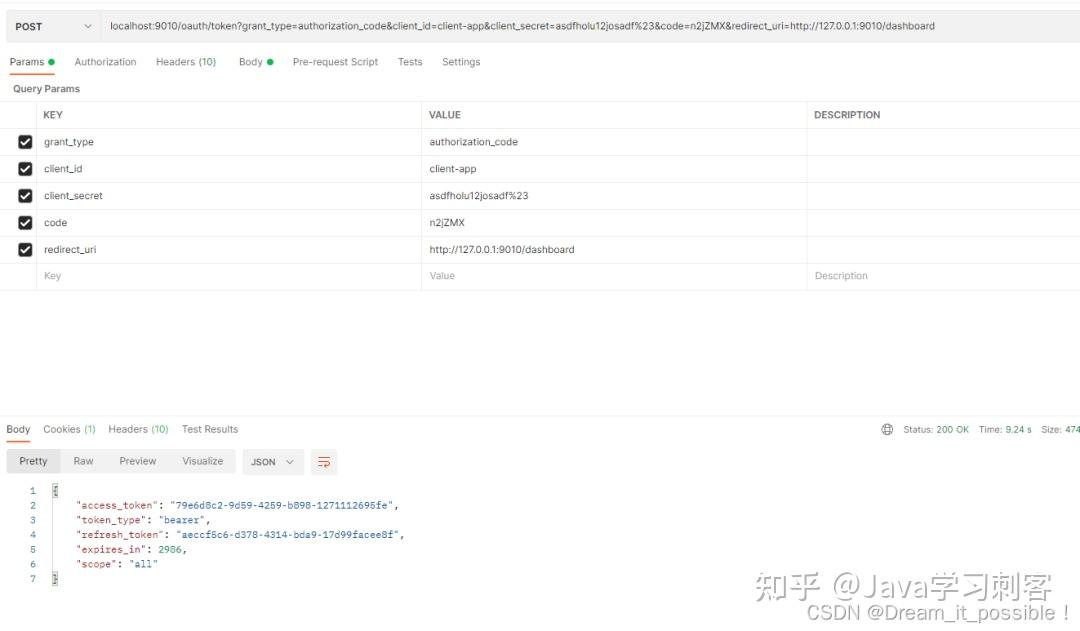Image resolution: width=1080 pixels, height=631 pixels.
Task: Uncheck the grant_type parameter
Action: click(25, 141)
